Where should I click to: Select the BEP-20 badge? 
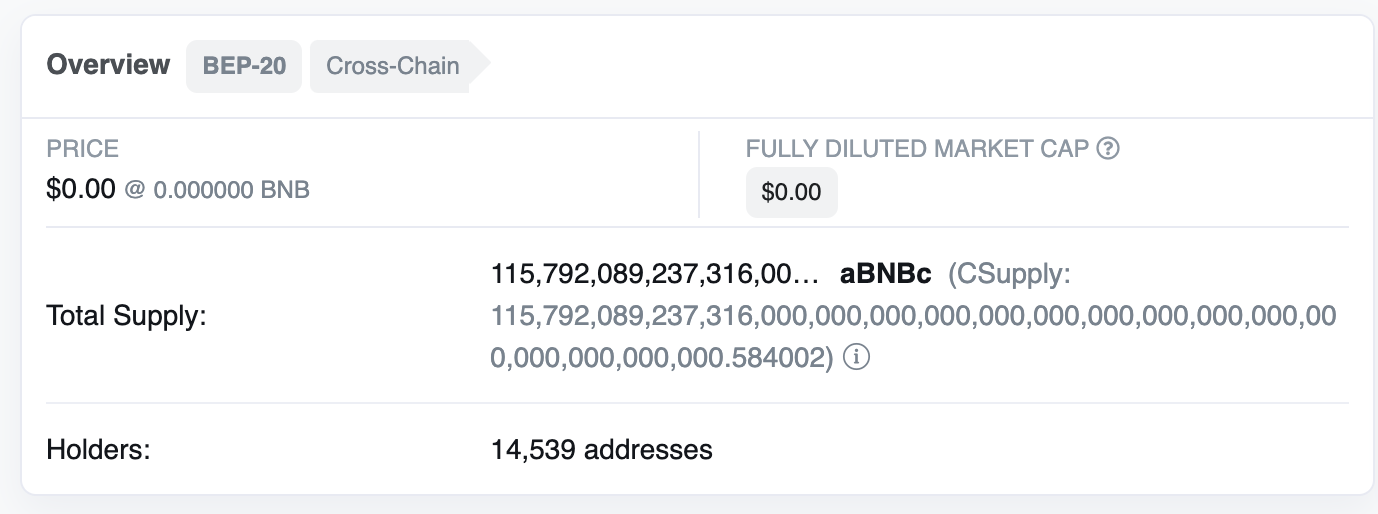point(244,67)
